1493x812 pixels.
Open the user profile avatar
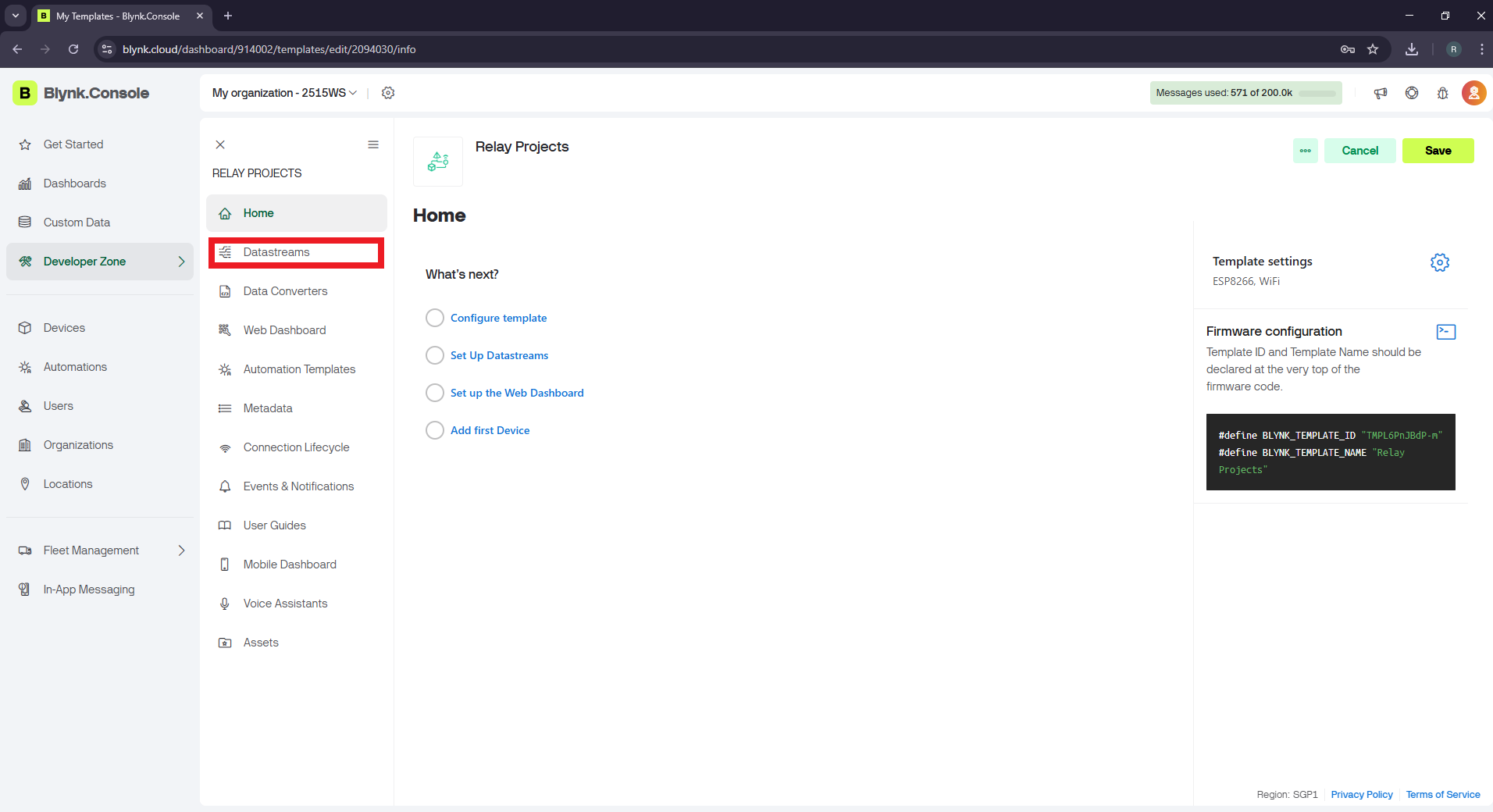click(1473, 93)
